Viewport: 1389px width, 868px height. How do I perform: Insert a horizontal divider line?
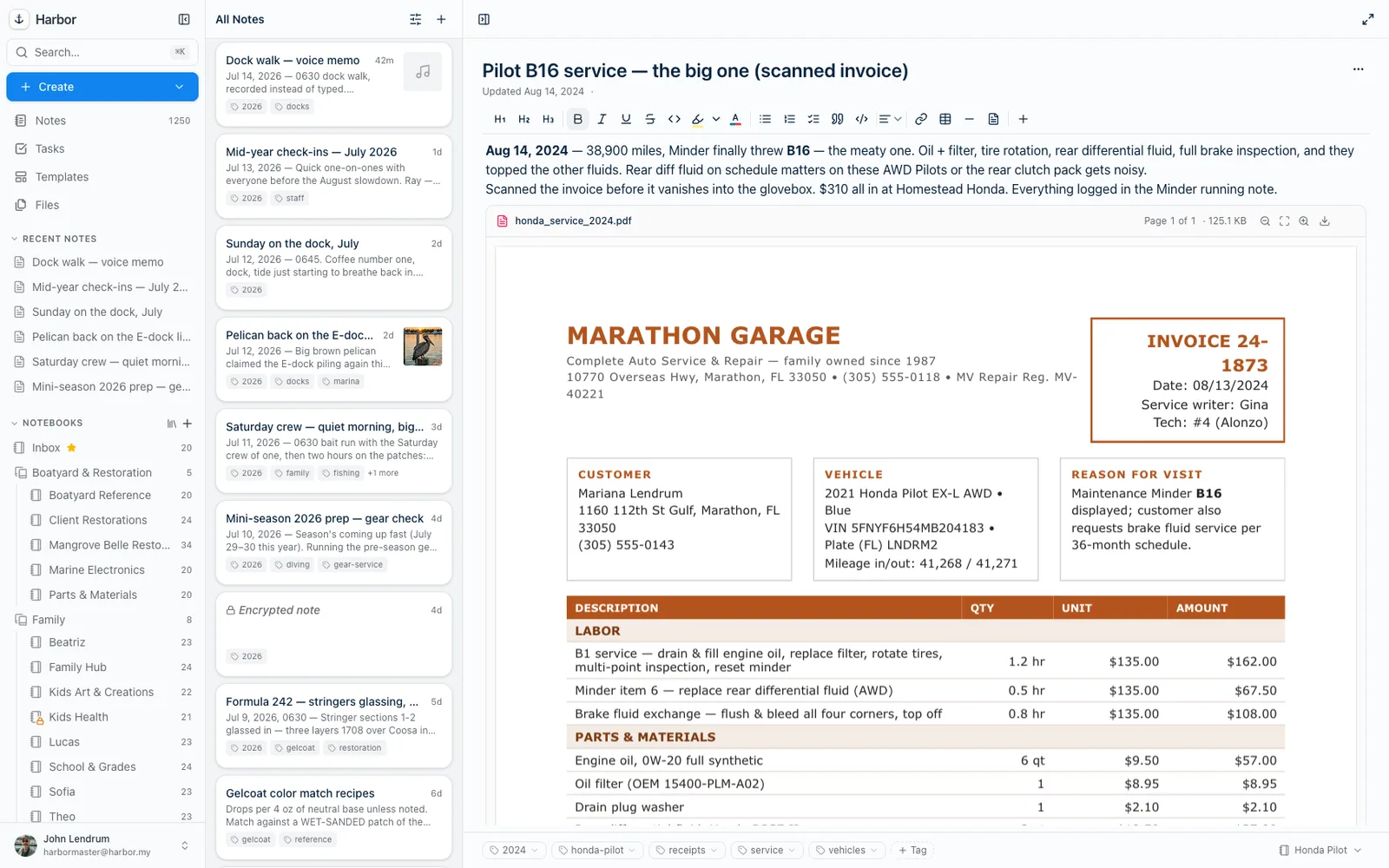(x=970, y=119)
